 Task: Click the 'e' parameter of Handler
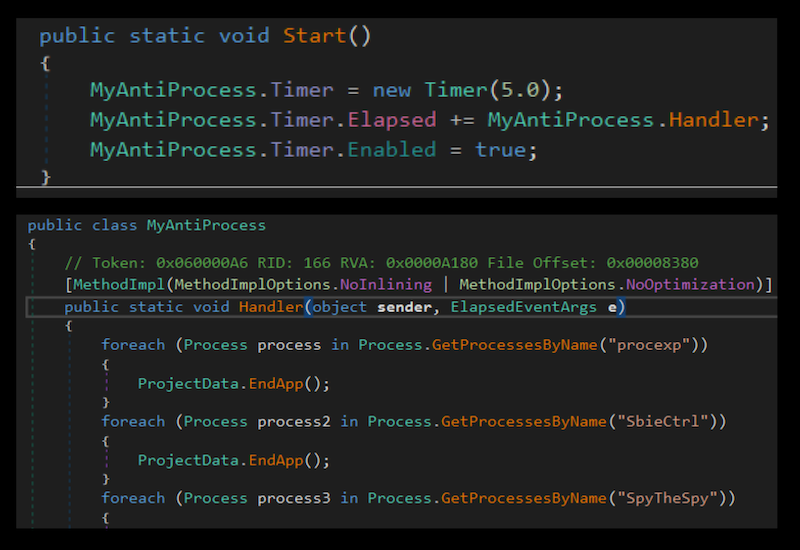coord(612,307)
